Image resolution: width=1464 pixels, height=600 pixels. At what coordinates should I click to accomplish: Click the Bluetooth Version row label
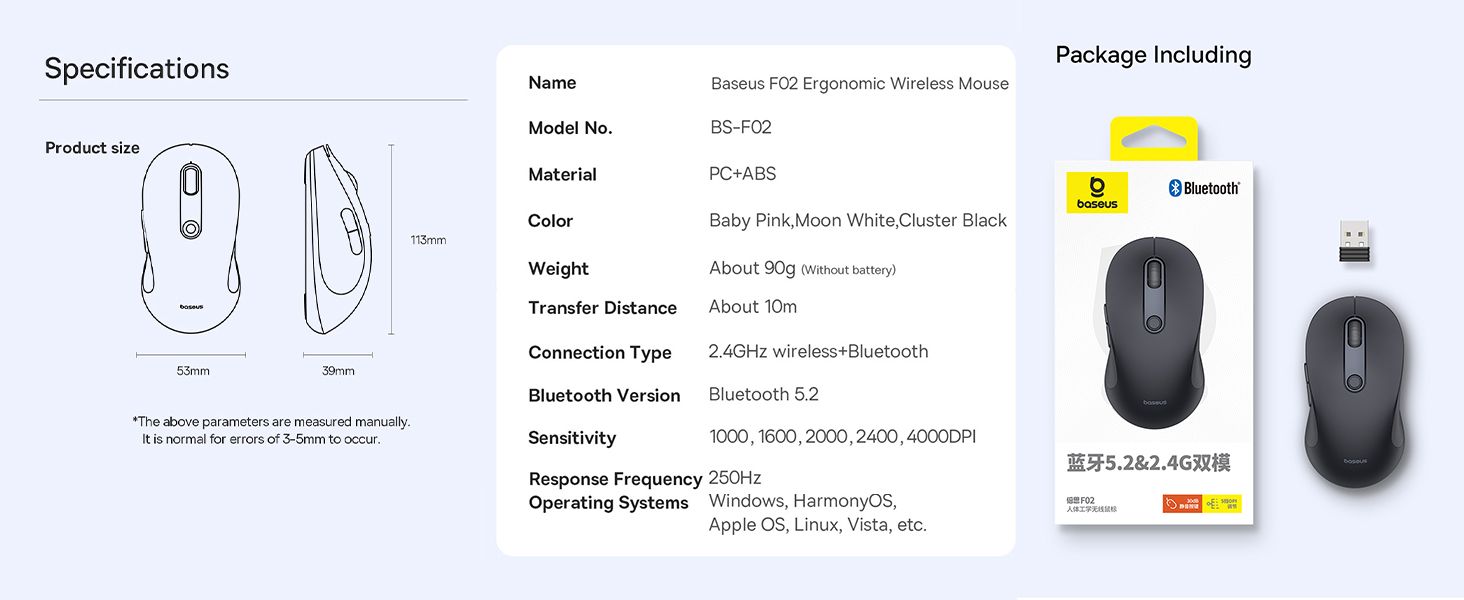point(604,395)
